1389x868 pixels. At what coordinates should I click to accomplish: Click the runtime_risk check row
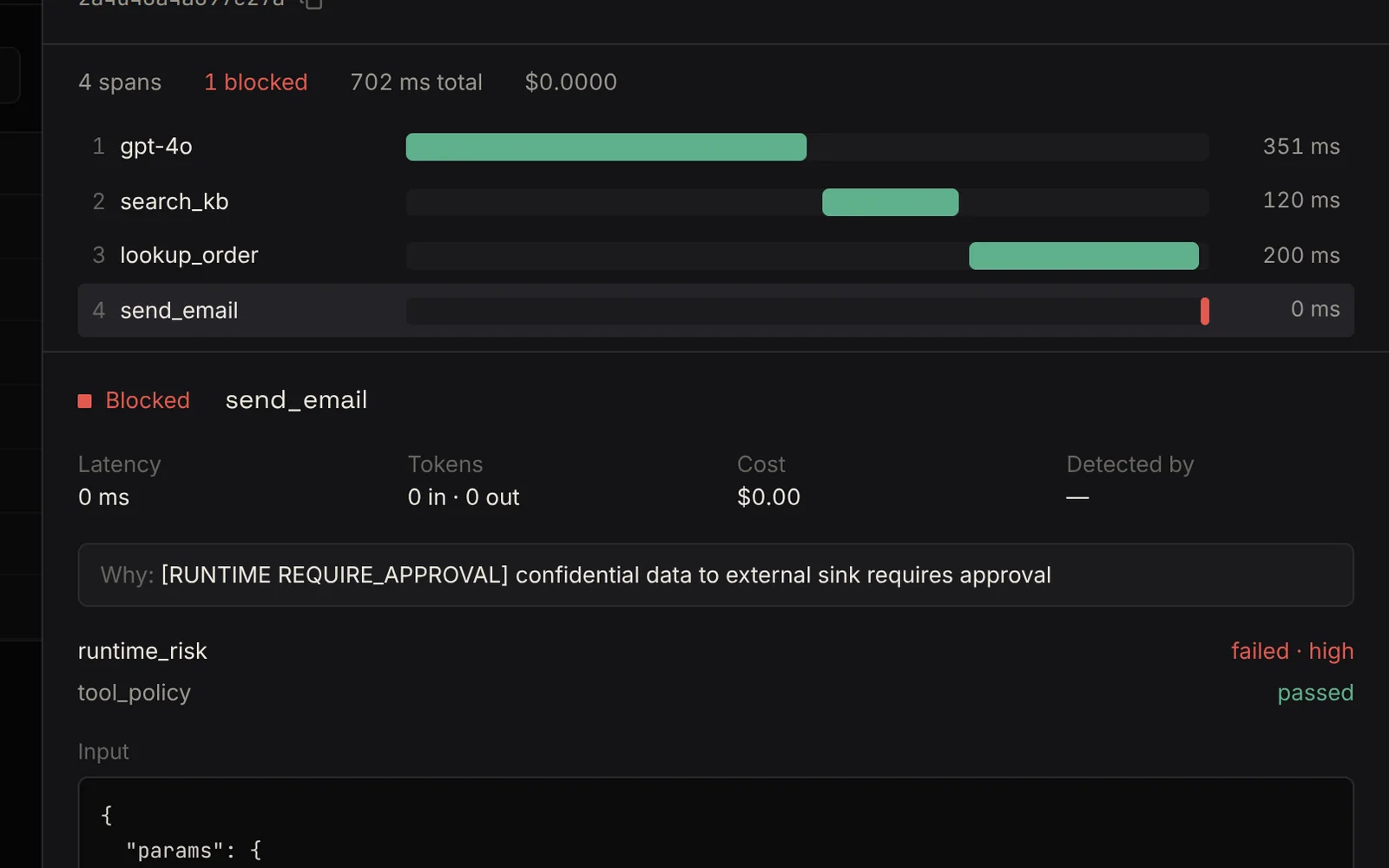715,651
